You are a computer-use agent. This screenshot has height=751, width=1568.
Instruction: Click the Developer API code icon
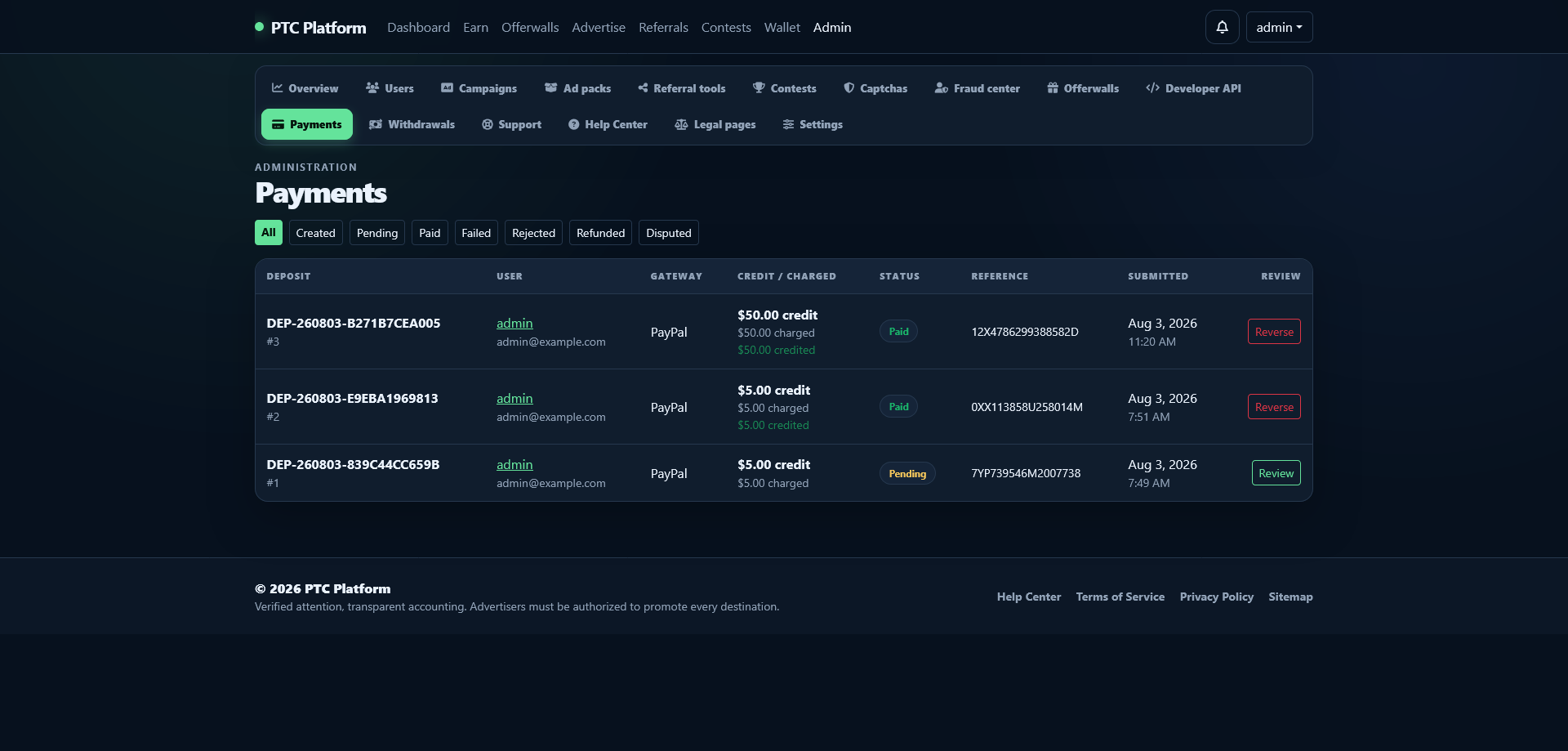(x=1152, y=87)
